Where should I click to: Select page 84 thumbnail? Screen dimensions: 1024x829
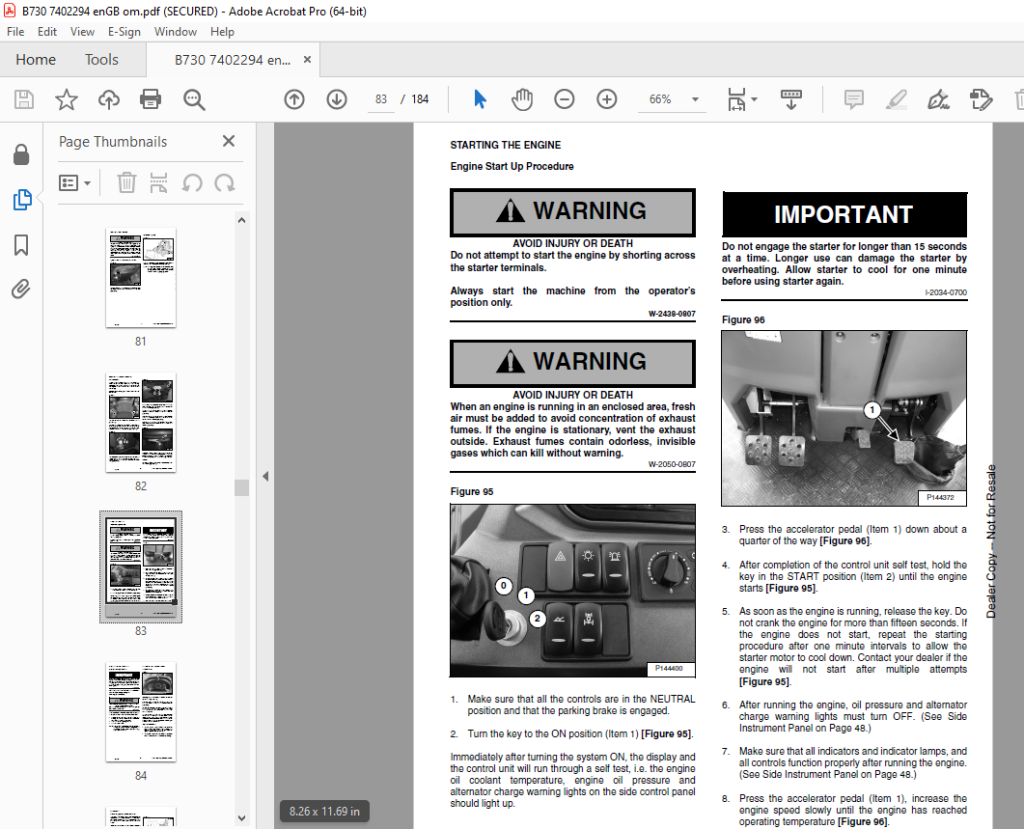140,712
